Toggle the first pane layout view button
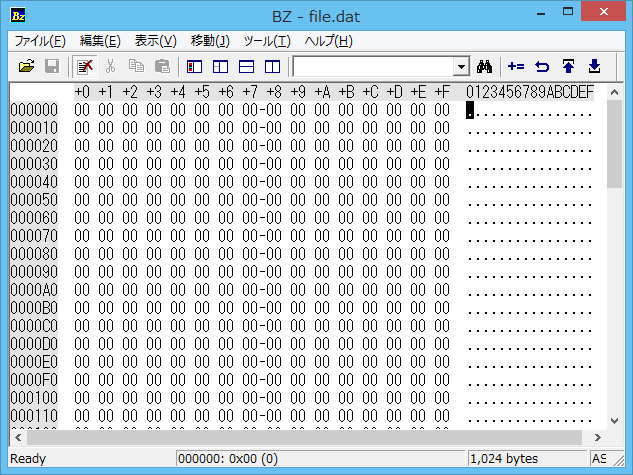The height and width of the screenshot is (475, 633). pyautogui.click(x=195, y=67)
